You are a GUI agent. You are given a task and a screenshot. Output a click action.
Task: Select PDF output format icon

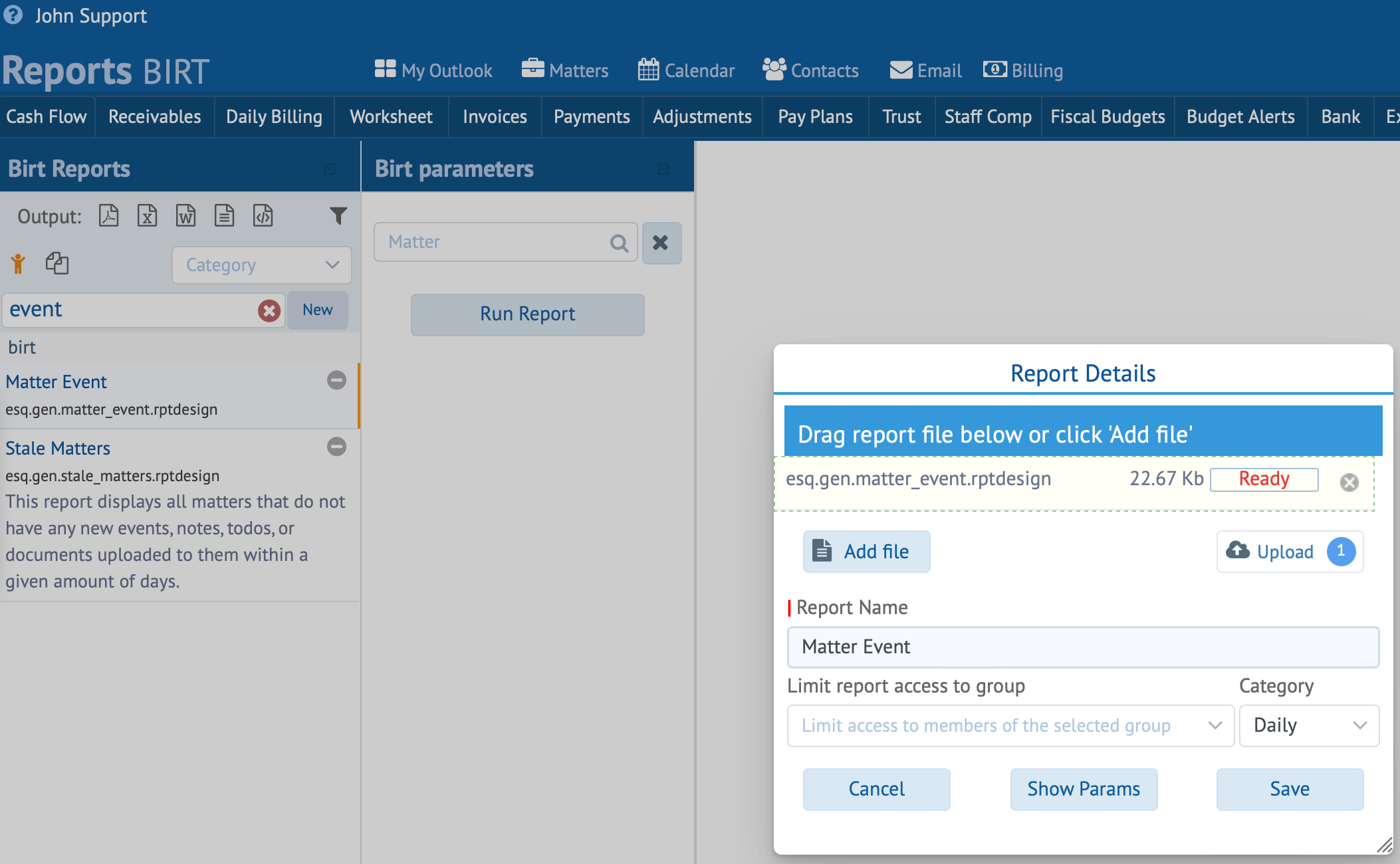coord(108,216)
